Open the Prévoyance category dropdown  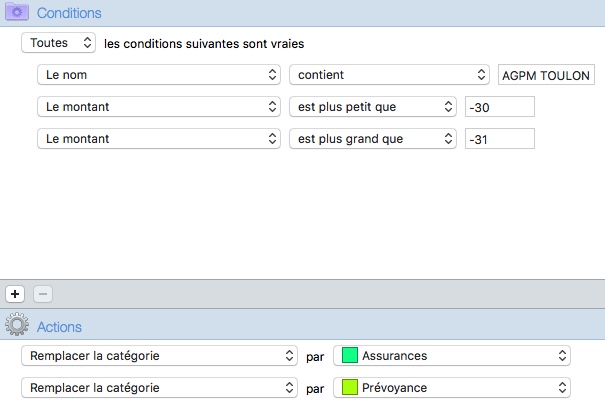point(452,387)
